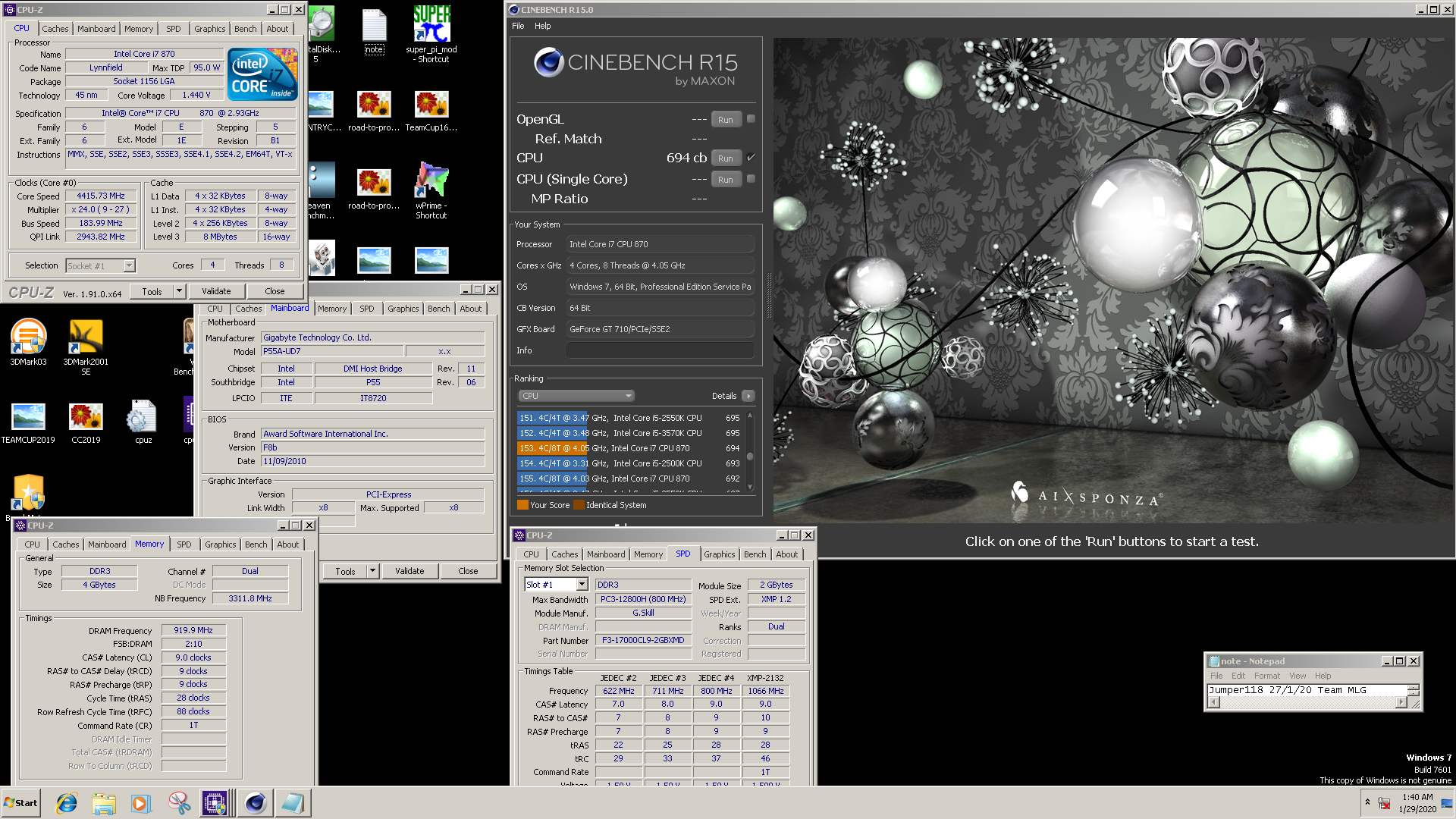Click the DRAM Frequency value 919.9 MHz
Screen dimensions: 1456x819
tap(193, 630)
